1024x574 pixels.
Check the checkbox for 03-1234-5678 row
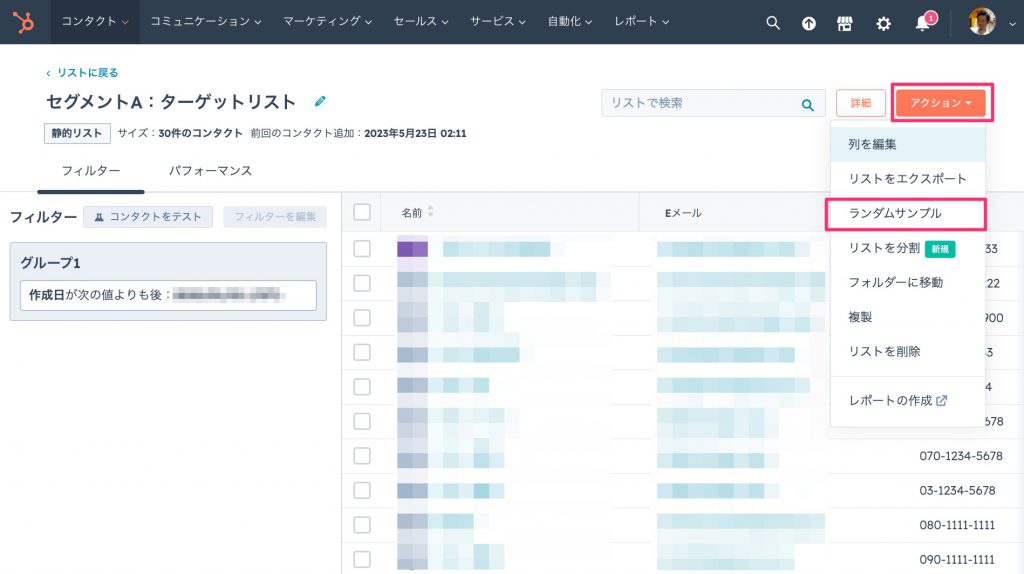362,490
